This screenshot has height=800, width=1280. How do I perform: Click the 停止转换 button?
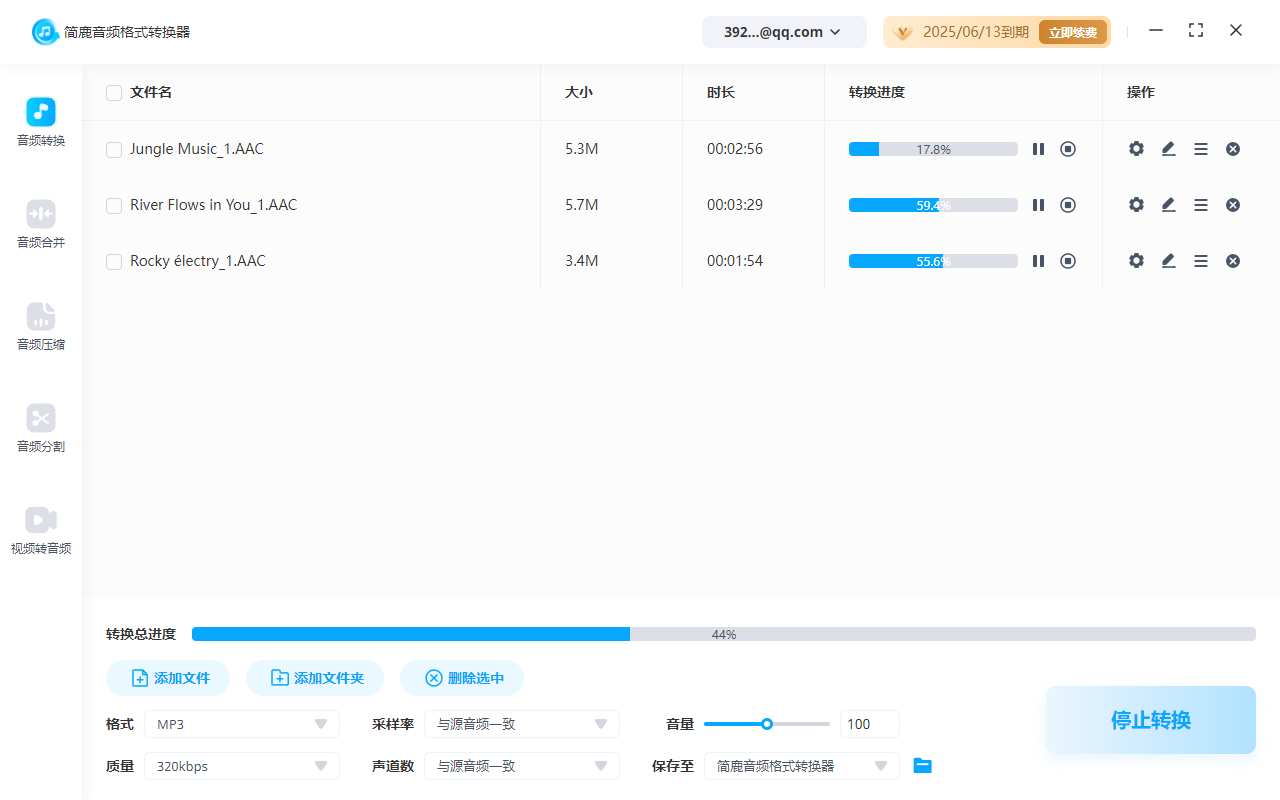click(1150, 720)
